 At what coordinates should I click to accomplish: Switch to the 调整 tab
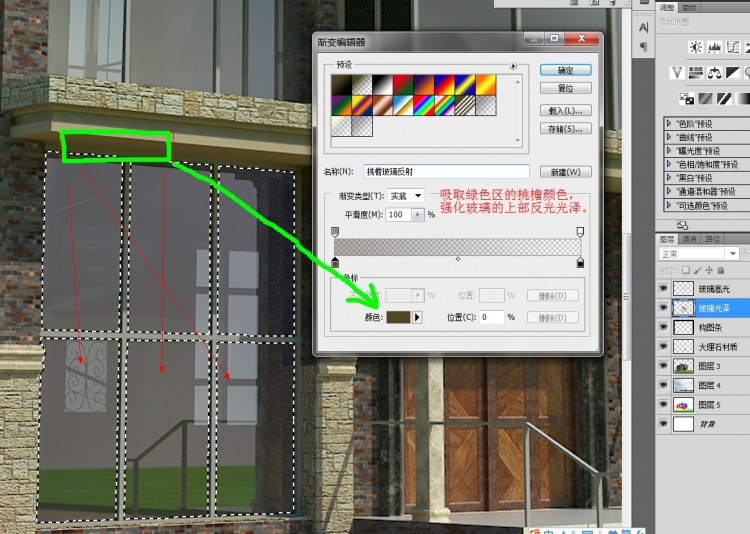pos(667,8)
